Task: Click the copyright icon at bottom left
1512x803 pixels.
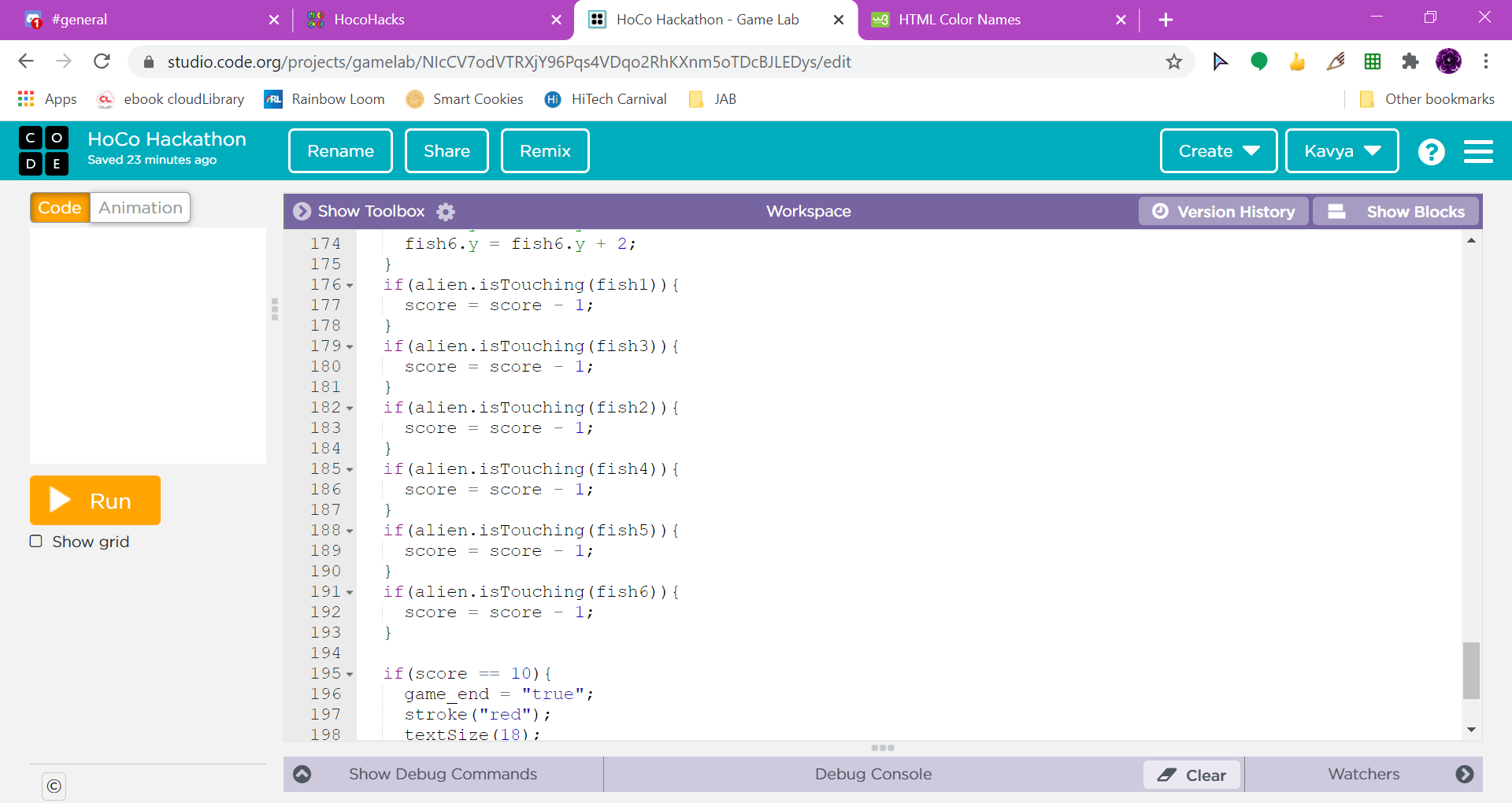Action: click(x=54, y=786)
